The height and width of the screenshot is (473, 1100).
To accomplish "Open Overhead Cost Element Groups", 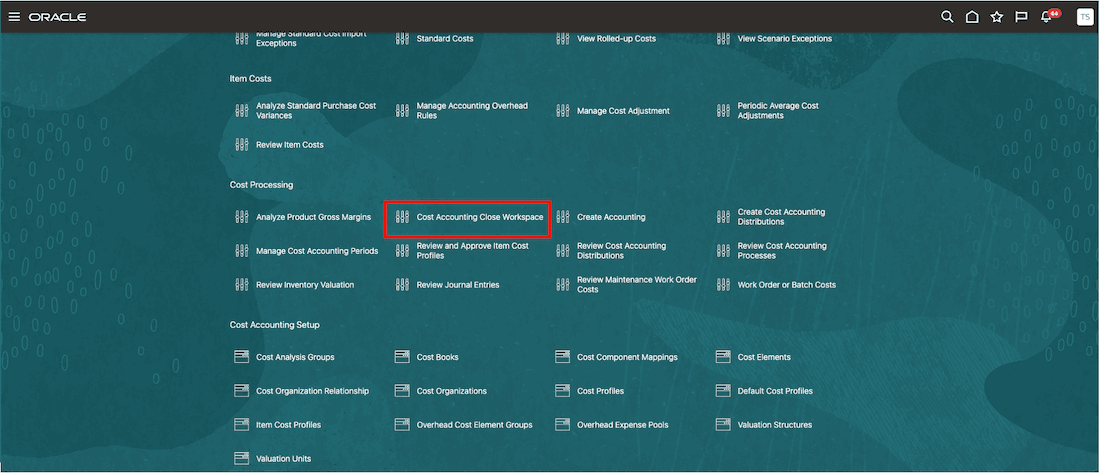I will [x=474, y=425].
